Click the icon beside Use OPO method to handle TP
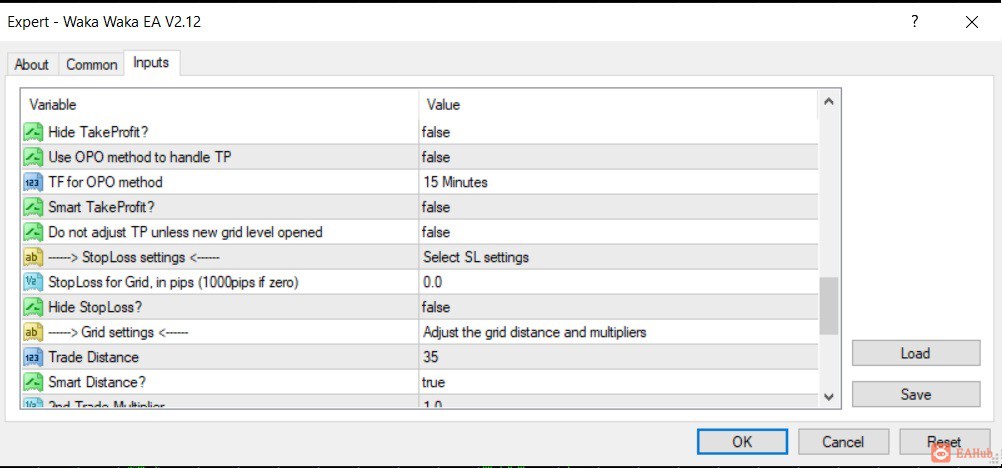 pyautogui.click(x=33, y=157)
